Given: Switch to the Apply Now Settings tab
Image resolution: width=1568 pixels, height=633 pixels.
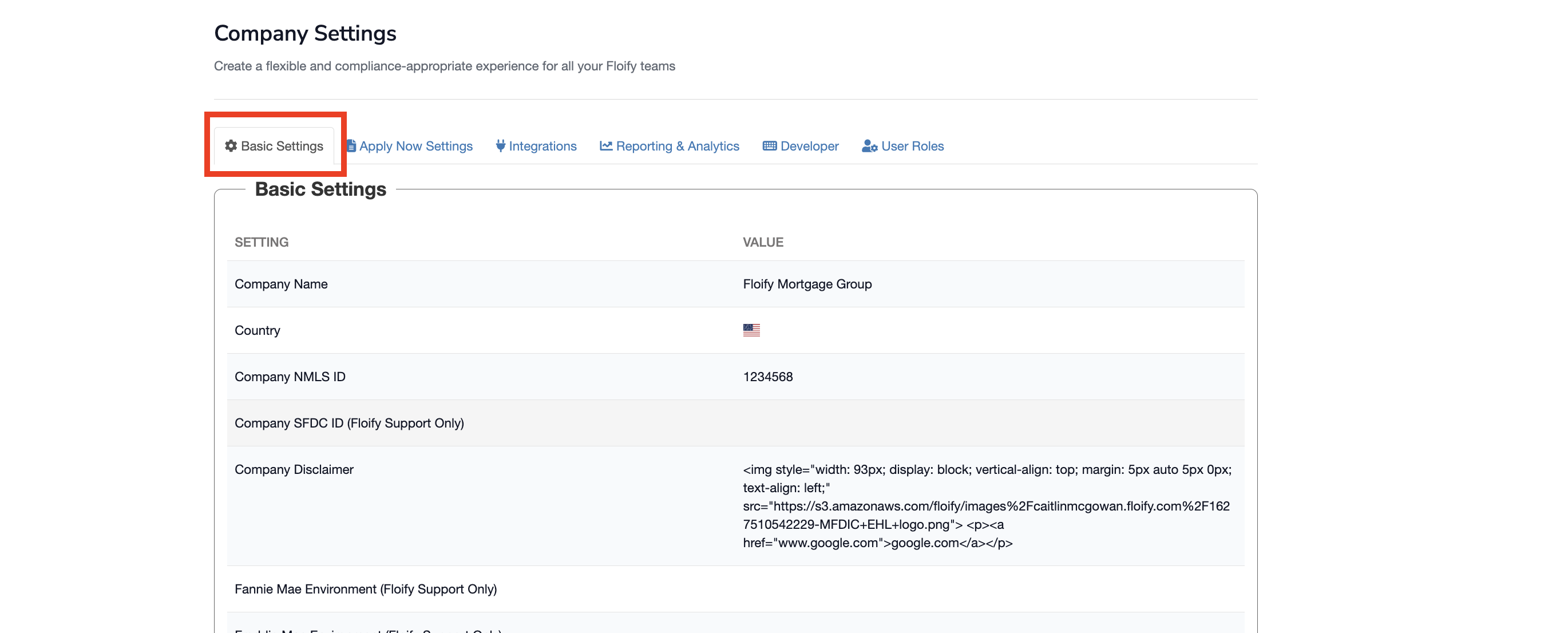Looking at the screenshot, I should click(x=415, y=146).
